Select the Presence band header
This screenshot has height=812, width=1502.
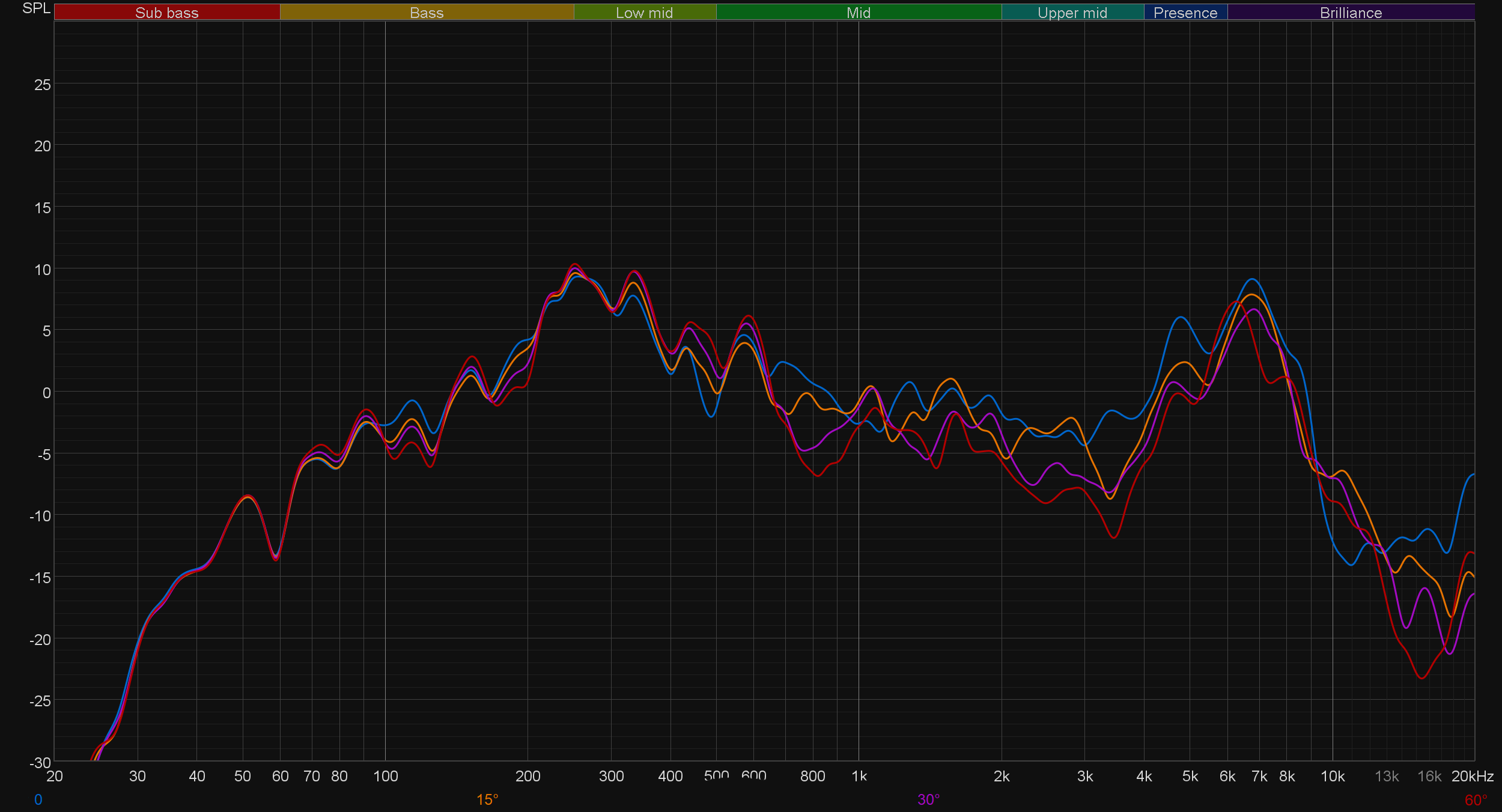1185,13
